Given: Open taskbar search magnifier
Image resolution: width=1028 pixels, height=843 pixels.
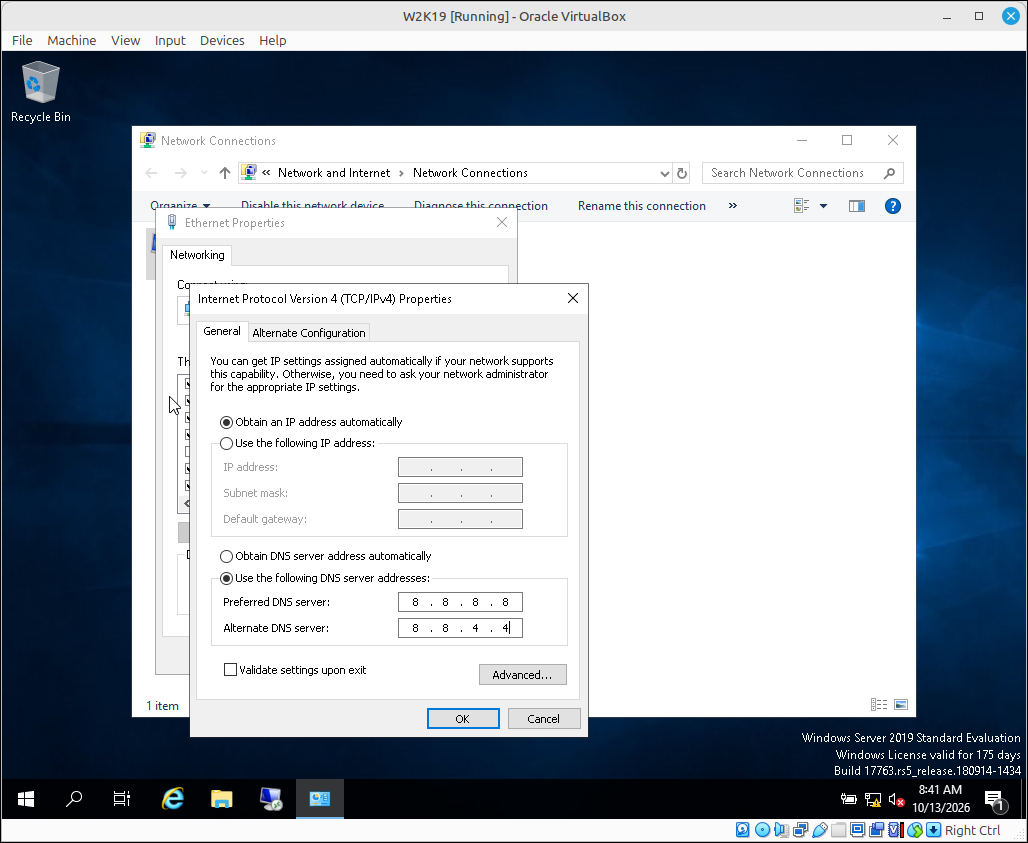Looking at the screenshot, I should (x=74, y=798).
